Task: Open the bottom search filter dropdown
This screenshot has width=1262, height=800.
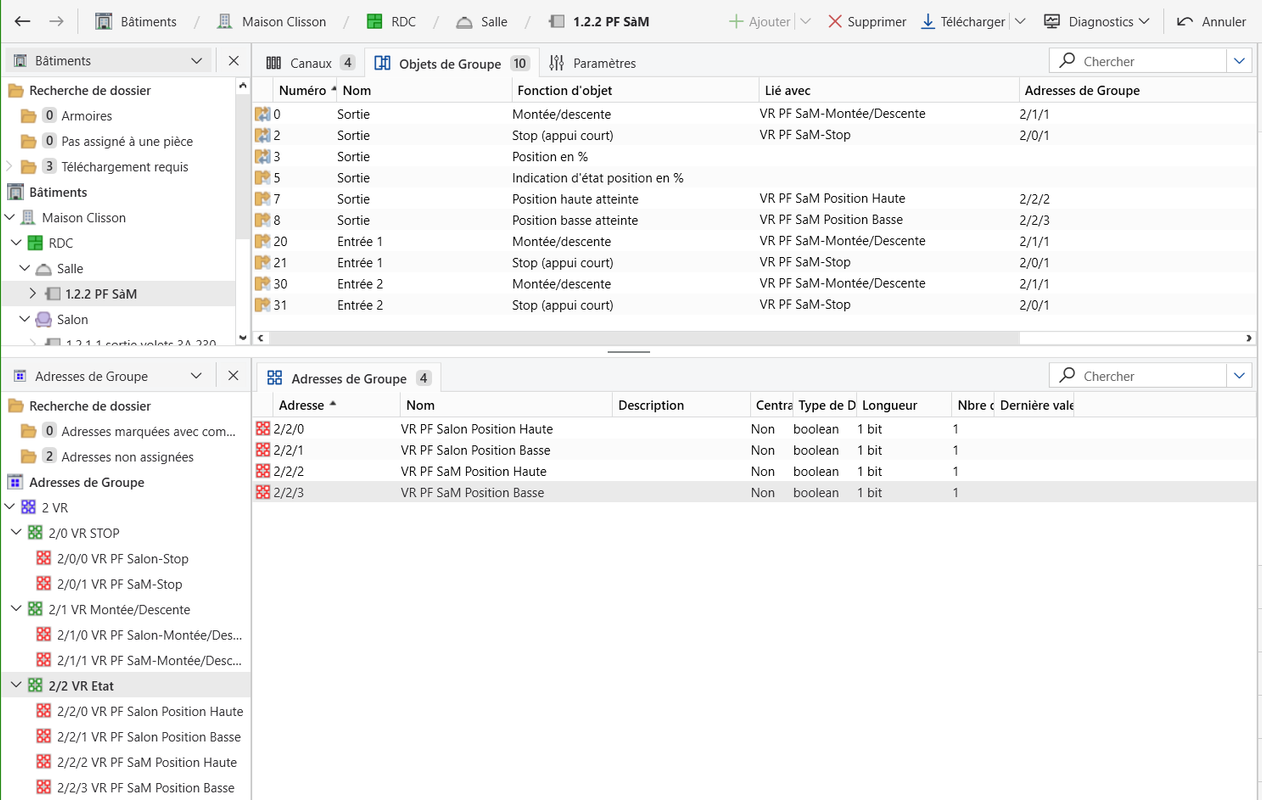Action: coord(1239,376)
